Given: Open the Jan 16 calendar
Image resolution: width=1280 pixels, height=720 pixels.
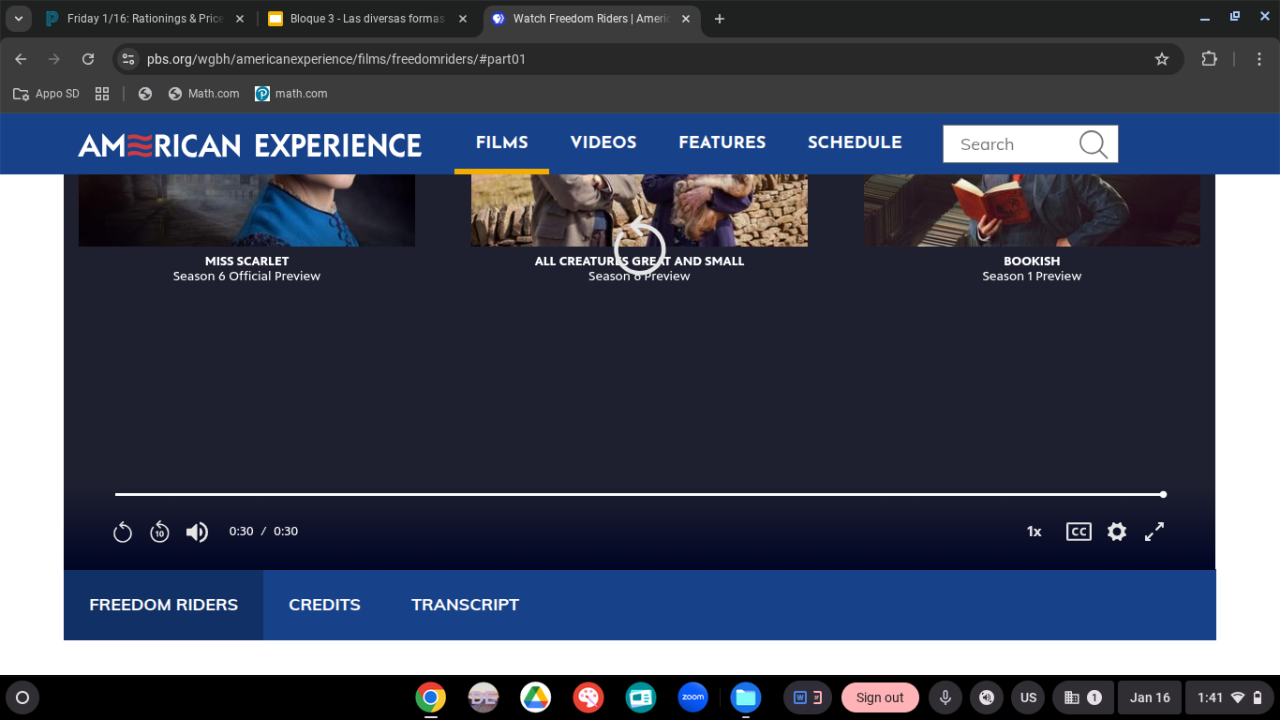Looking at the screenshot, I should (1150, 698).
